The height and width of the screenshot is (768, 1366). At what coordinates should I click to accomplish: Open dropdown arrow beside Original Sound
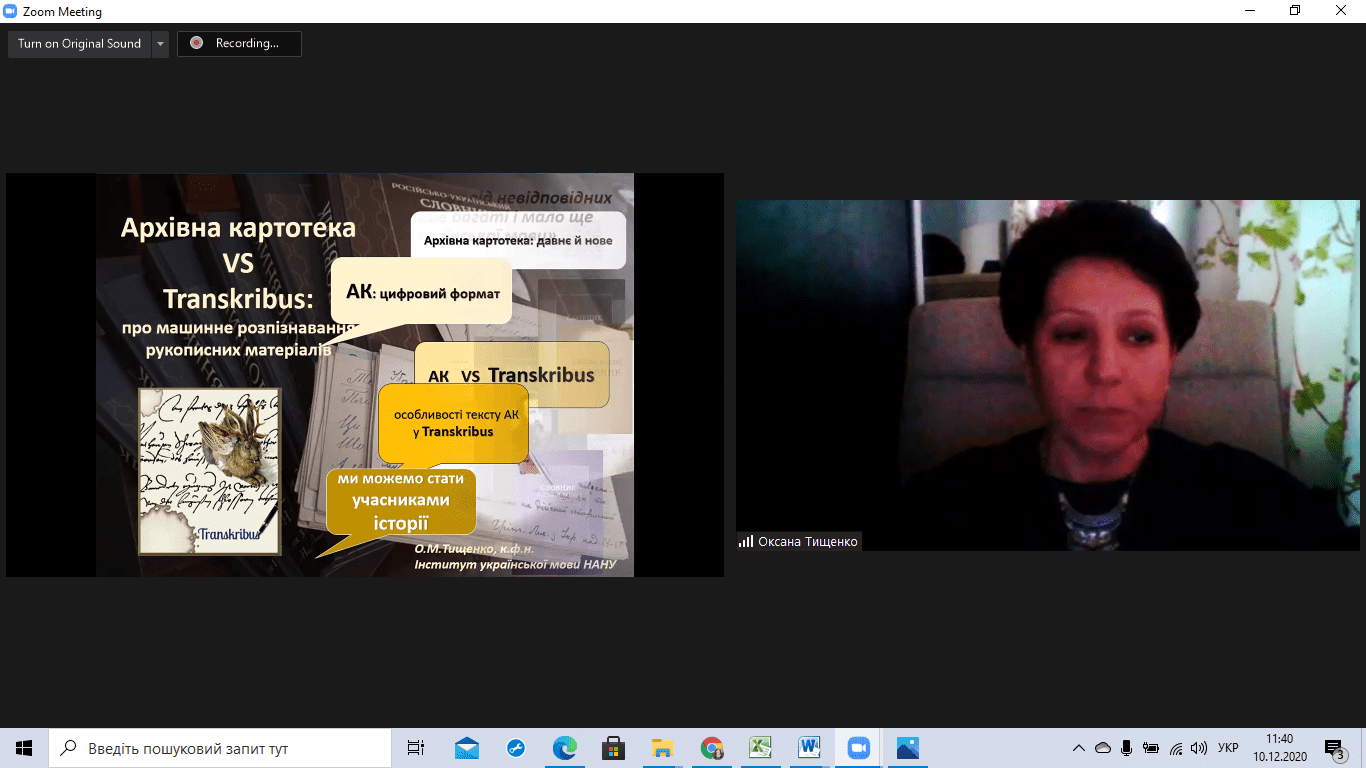pyautogui.click(x=160, y=44)
